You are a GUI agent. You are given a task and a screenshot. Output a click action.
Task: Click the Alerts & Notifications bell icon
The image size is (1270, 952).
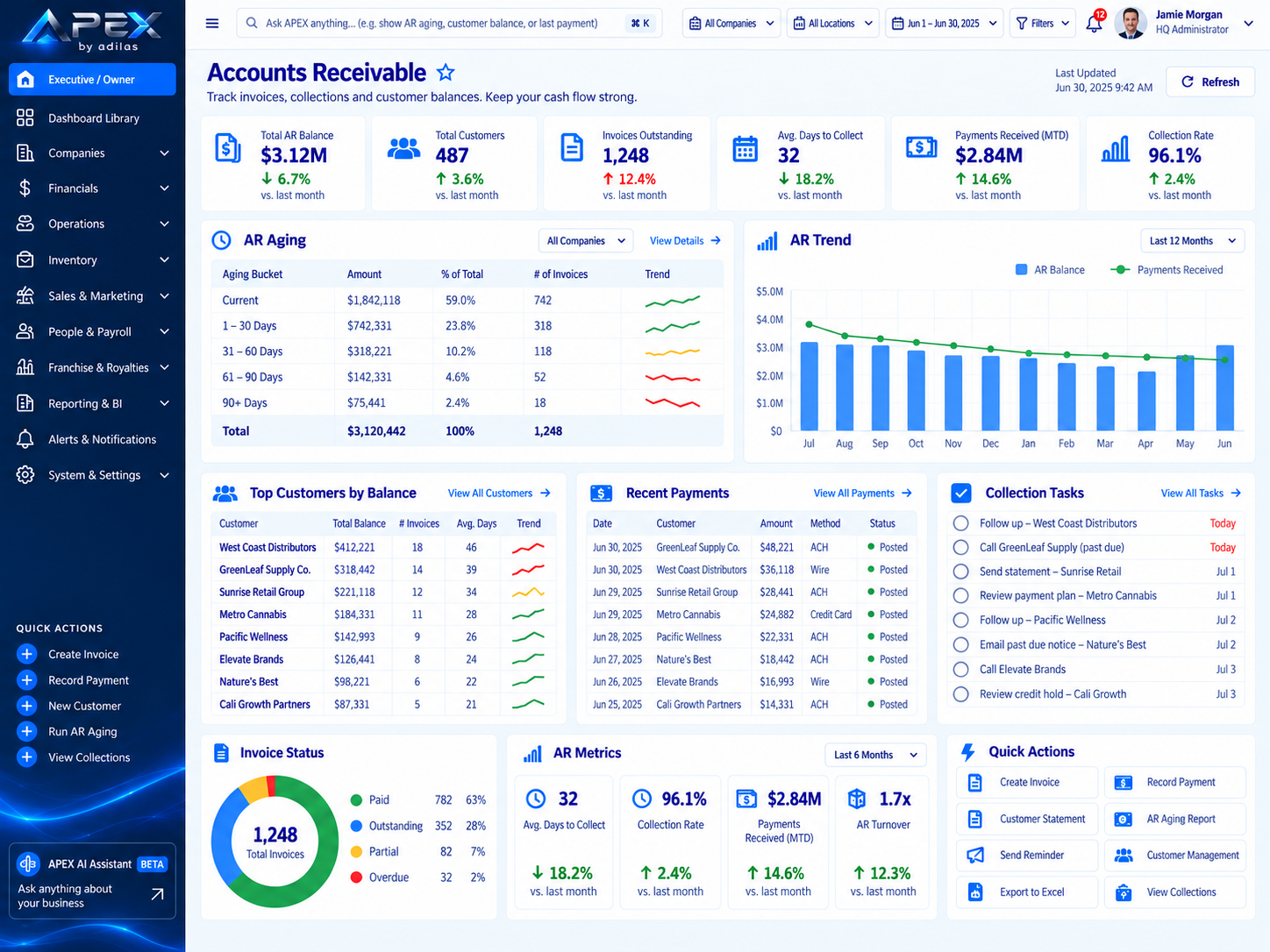tap(25, 439)
